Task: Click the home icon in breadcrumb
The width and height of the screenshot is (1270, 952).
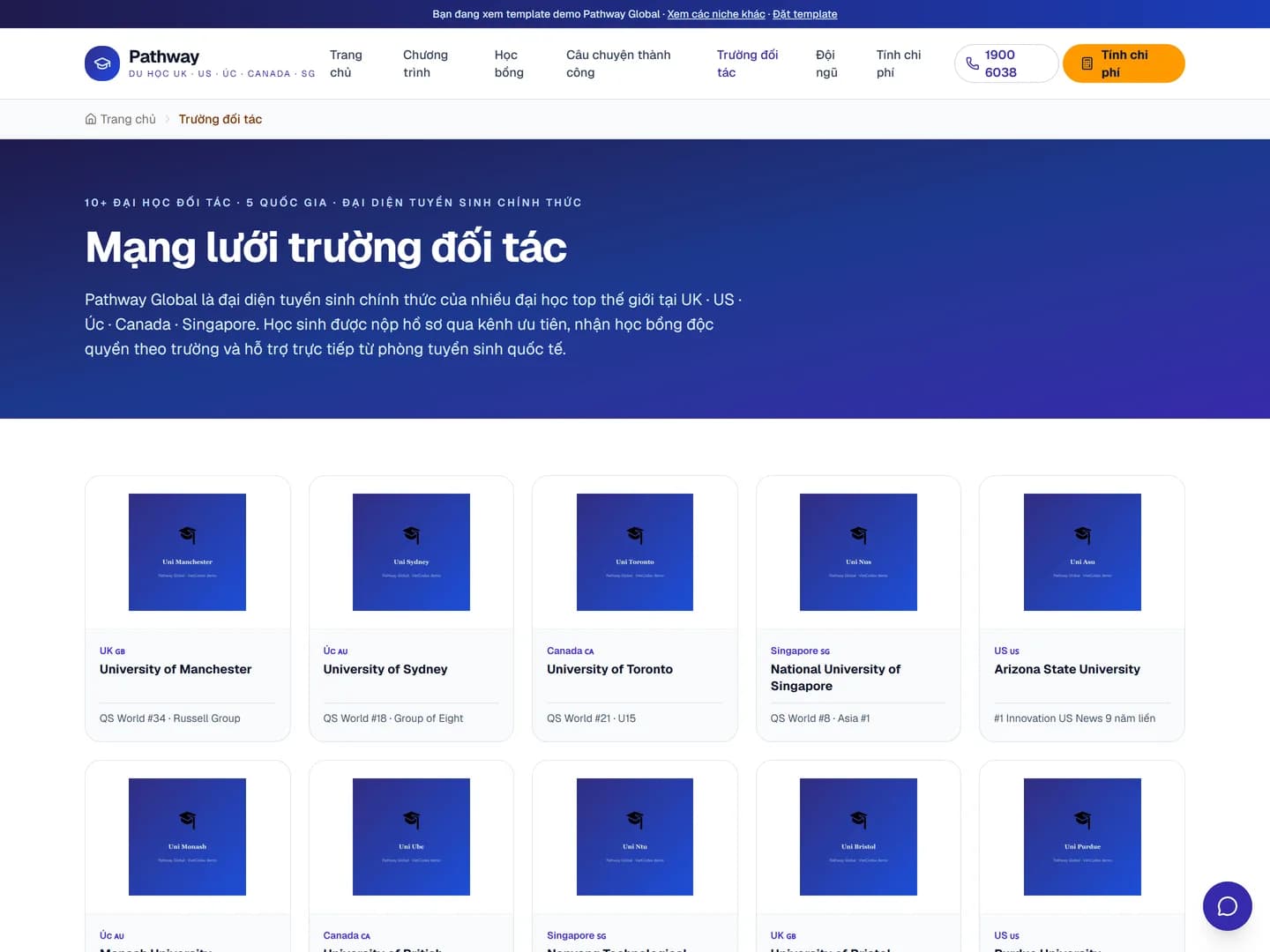Action: click(x=91, y=119)
